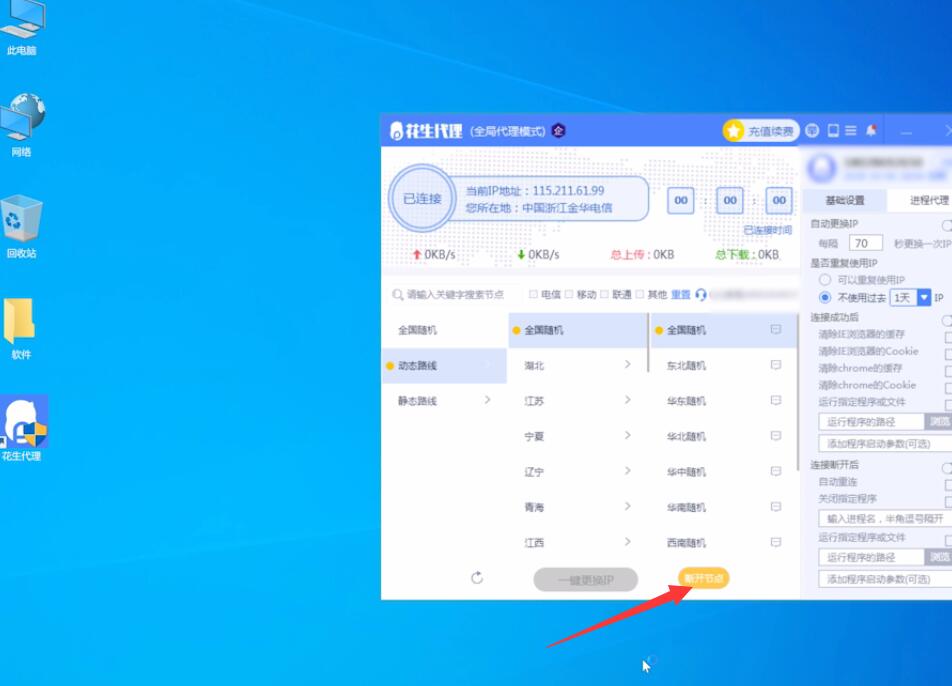Contact support via the headset icon
952x686 pixels.
tap(701, 294)
